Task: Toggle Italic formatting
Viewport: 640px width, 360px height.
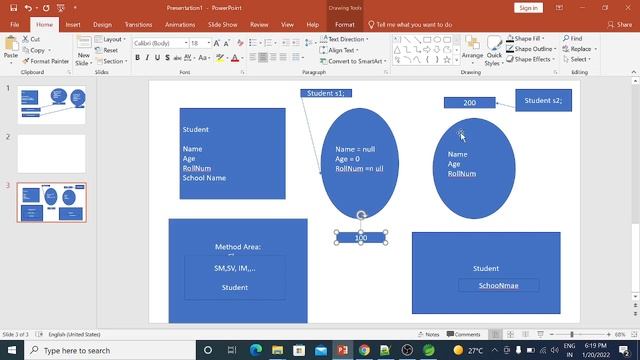Action: pos(147,58)
